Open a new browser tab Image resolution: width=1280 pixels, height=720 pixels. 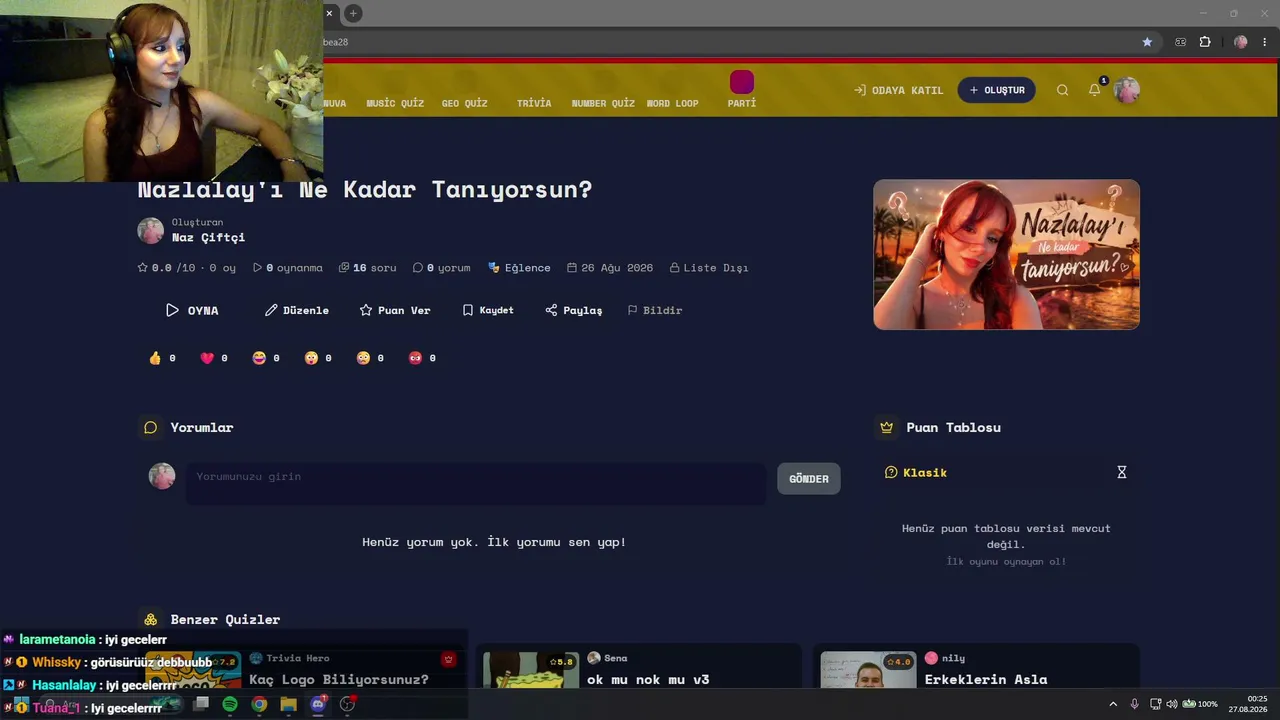coord(353,13)
